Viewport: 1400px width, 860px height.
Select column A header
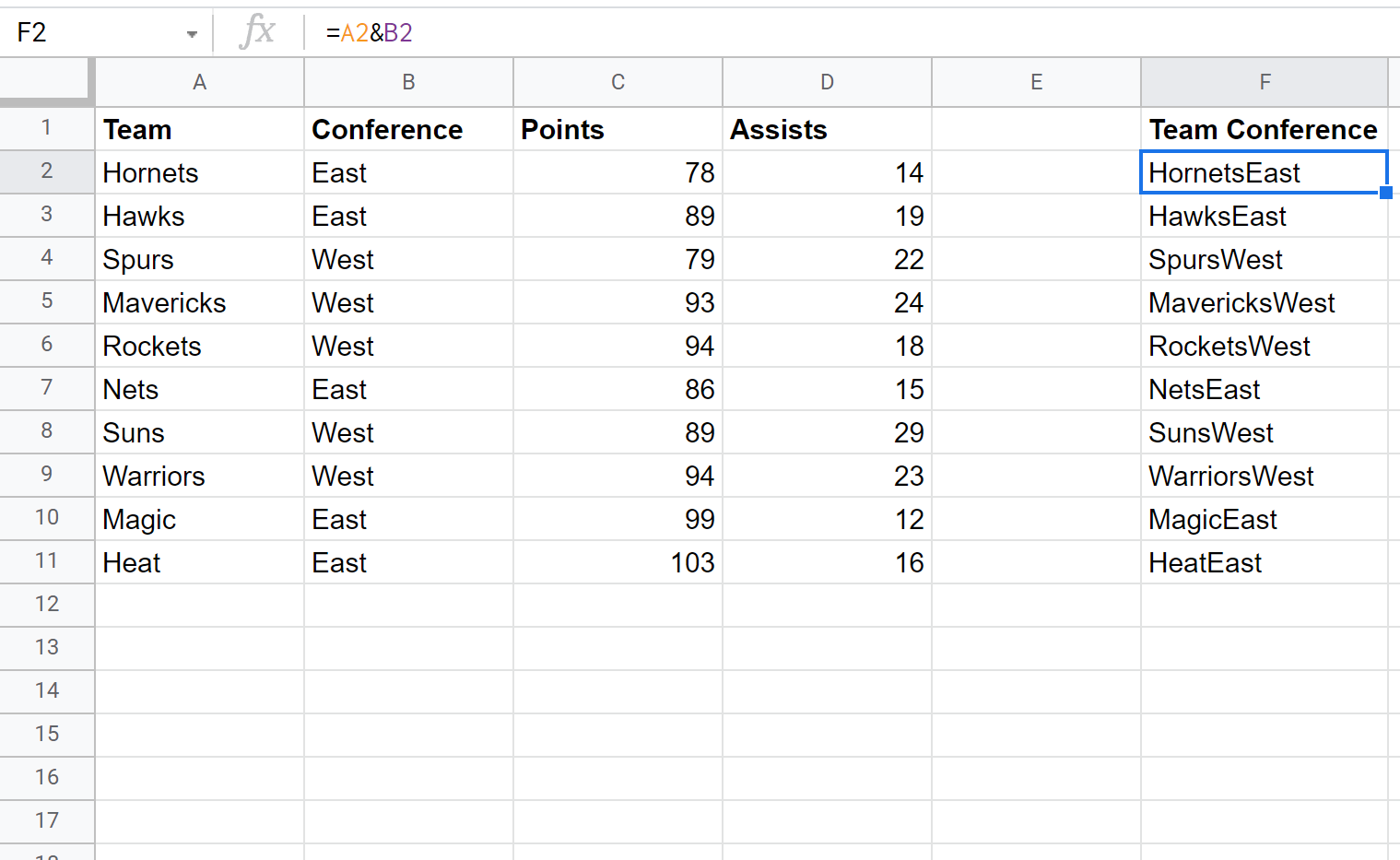point(199,82)
